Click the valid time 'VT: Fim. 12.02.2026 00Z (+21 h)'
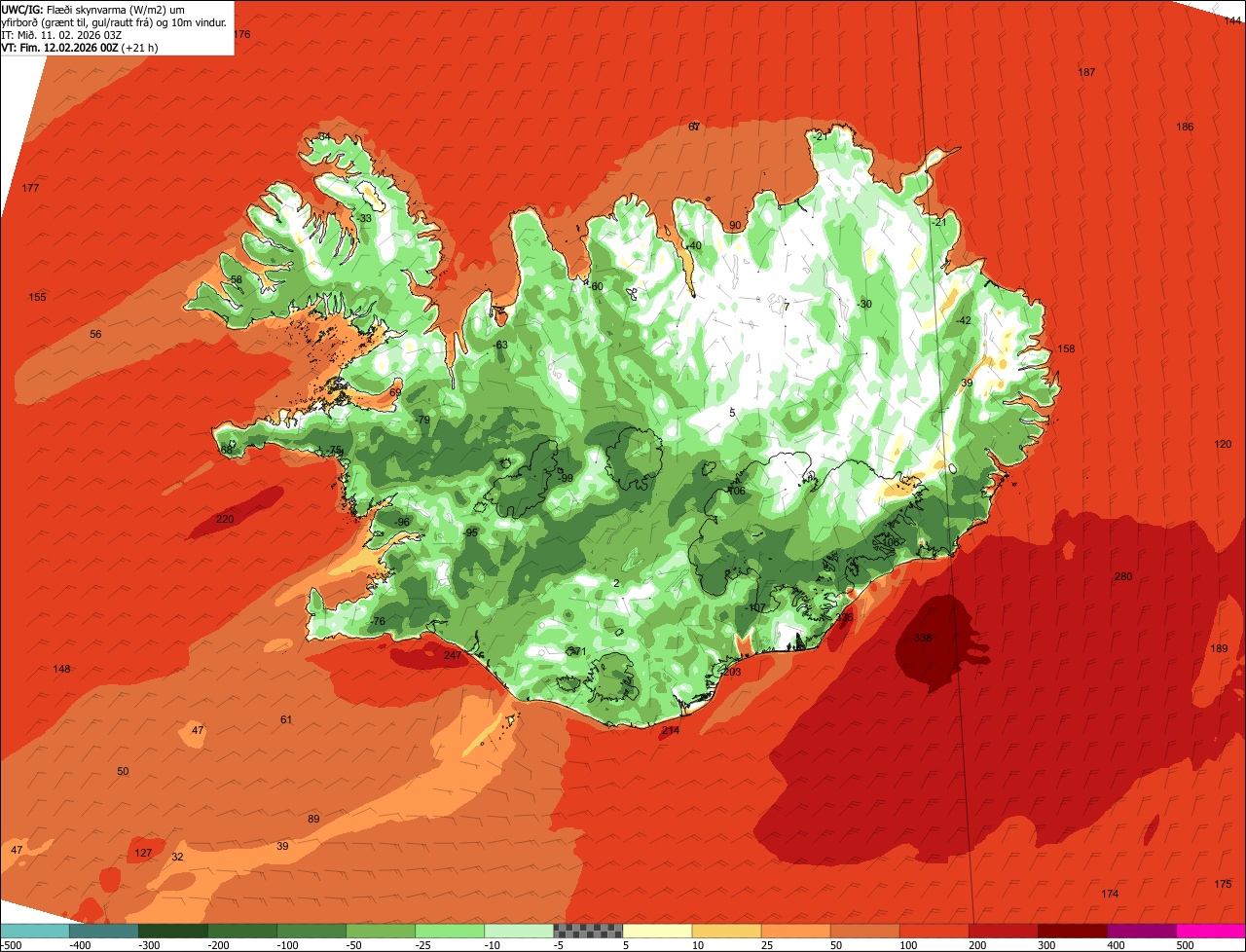 [x=80, y=47]
